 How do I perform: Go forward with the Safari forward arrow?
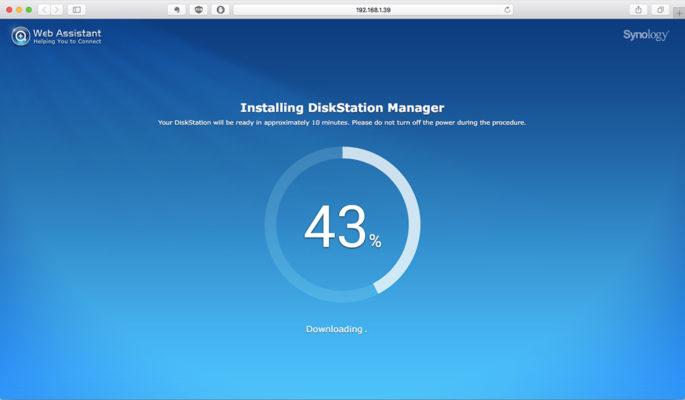click(x=57, y=10)
